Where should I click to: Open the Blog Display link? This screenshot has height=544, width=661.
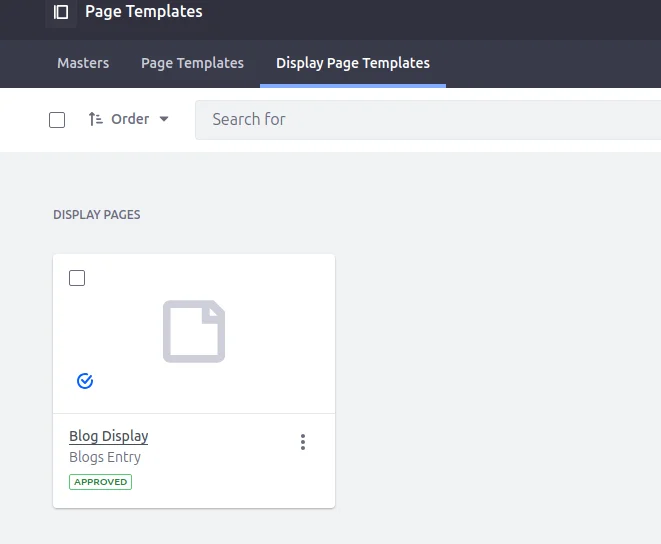108,436
